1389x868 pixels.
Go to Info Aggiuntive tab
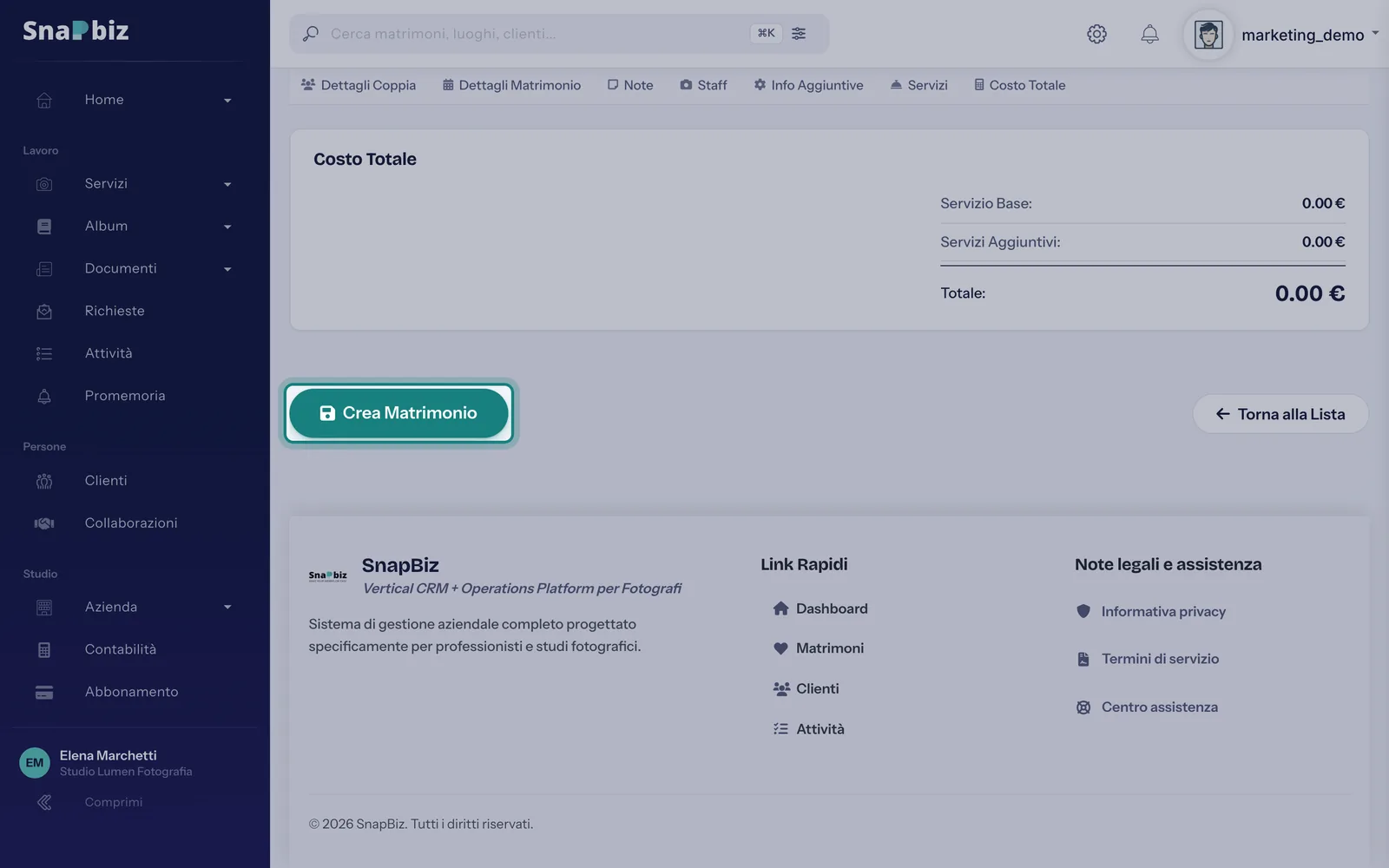click(x=808, y=85)
